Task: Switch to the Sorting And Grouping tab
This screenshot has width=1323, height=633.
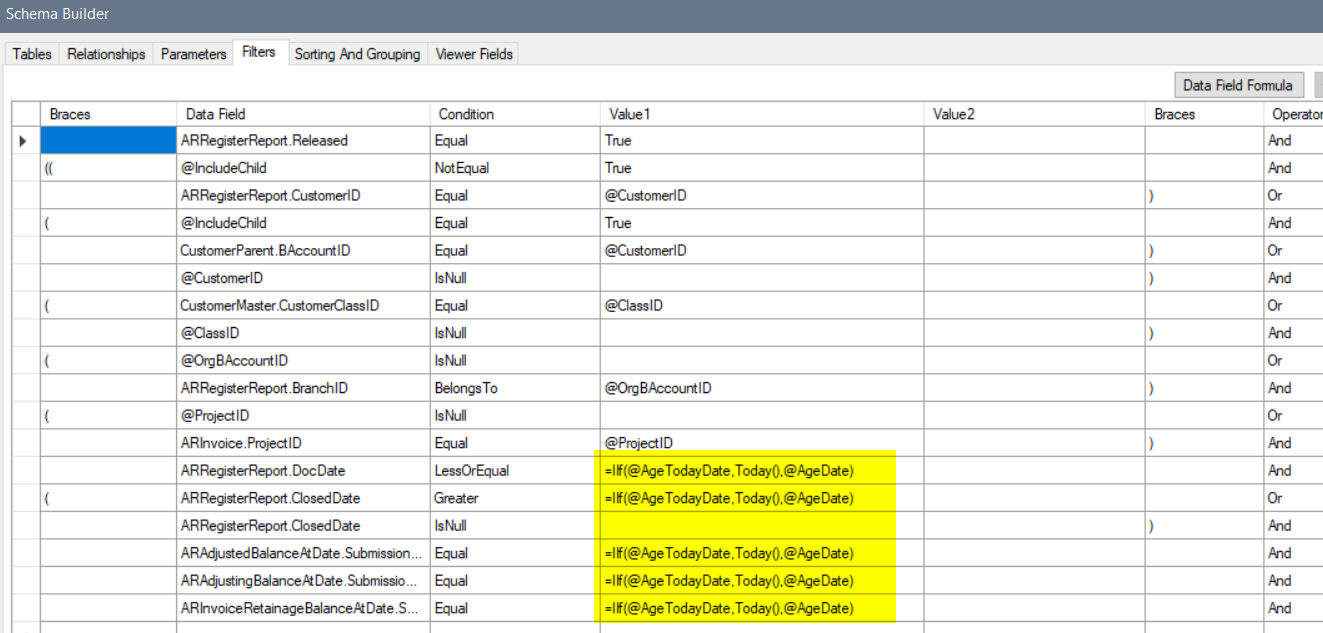Action: 357,54
